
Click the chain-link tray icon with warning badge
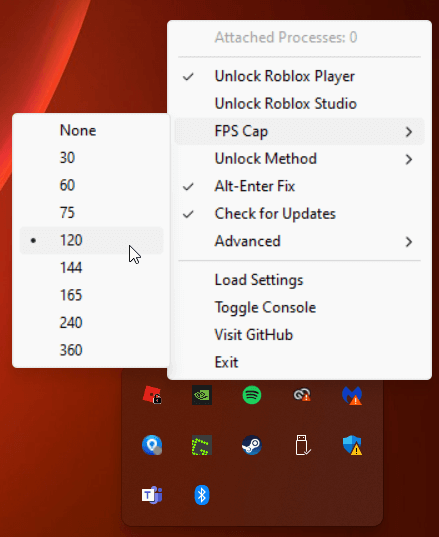[302, 395]
